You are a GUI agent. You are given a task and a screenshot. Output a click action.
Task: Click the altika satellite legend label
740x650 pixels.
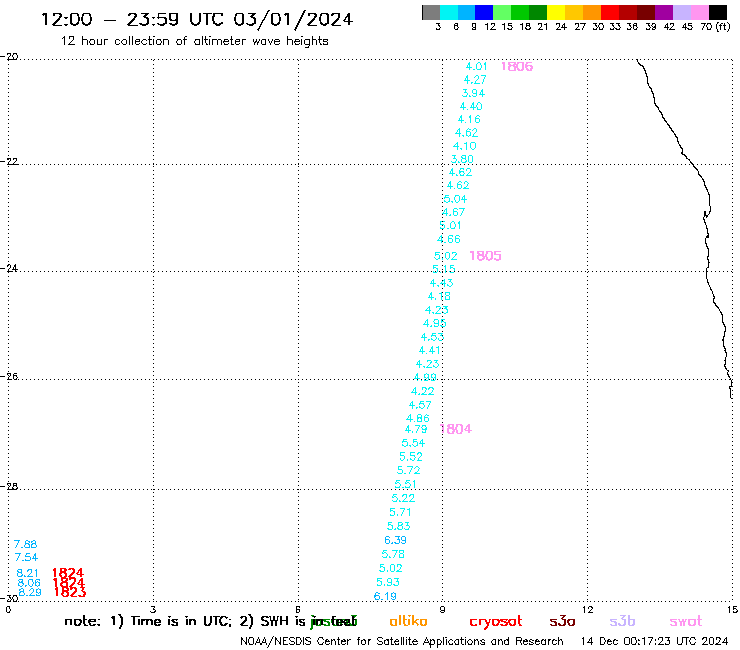coord(408,621)
